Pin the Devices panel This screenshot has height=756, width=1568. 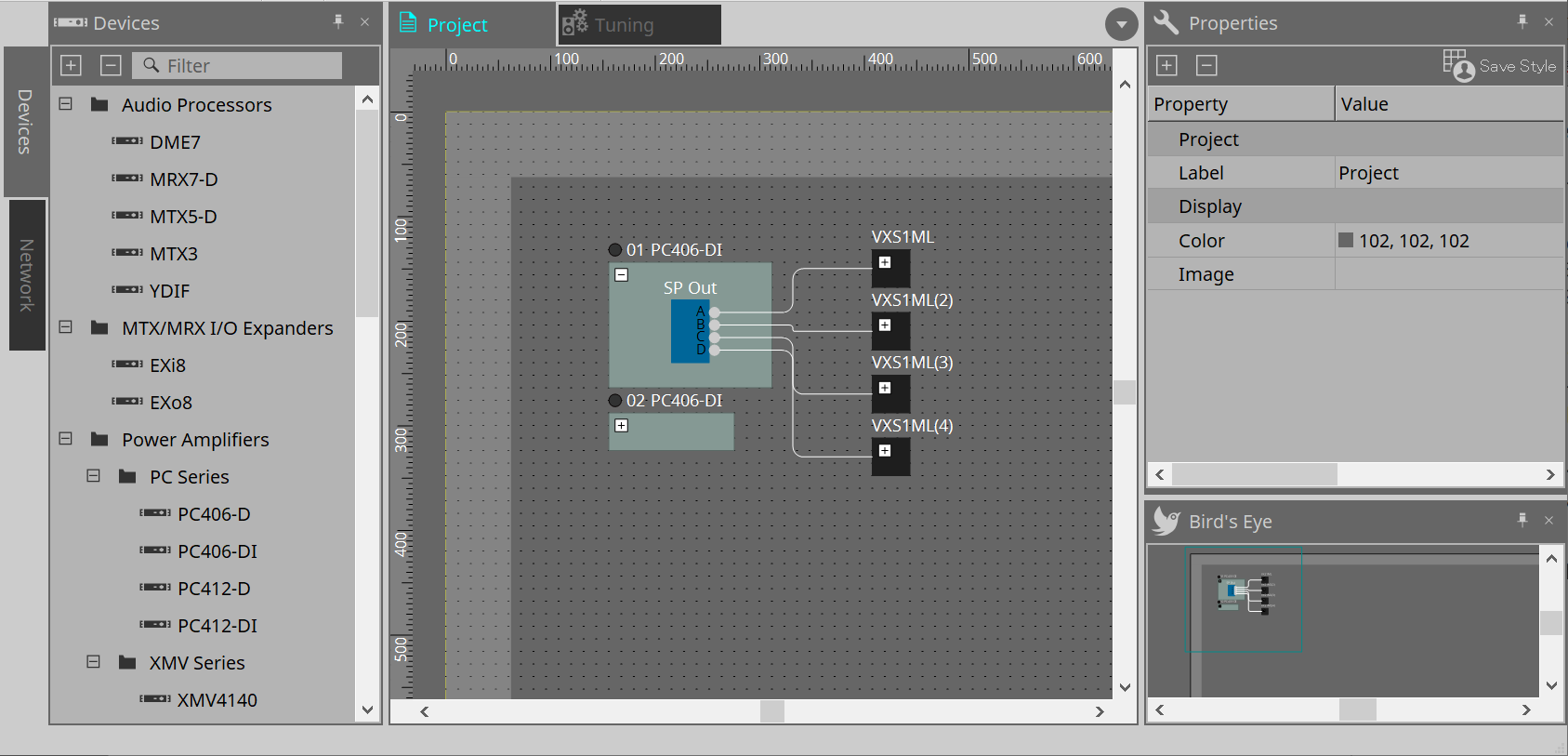coord(338,21)
